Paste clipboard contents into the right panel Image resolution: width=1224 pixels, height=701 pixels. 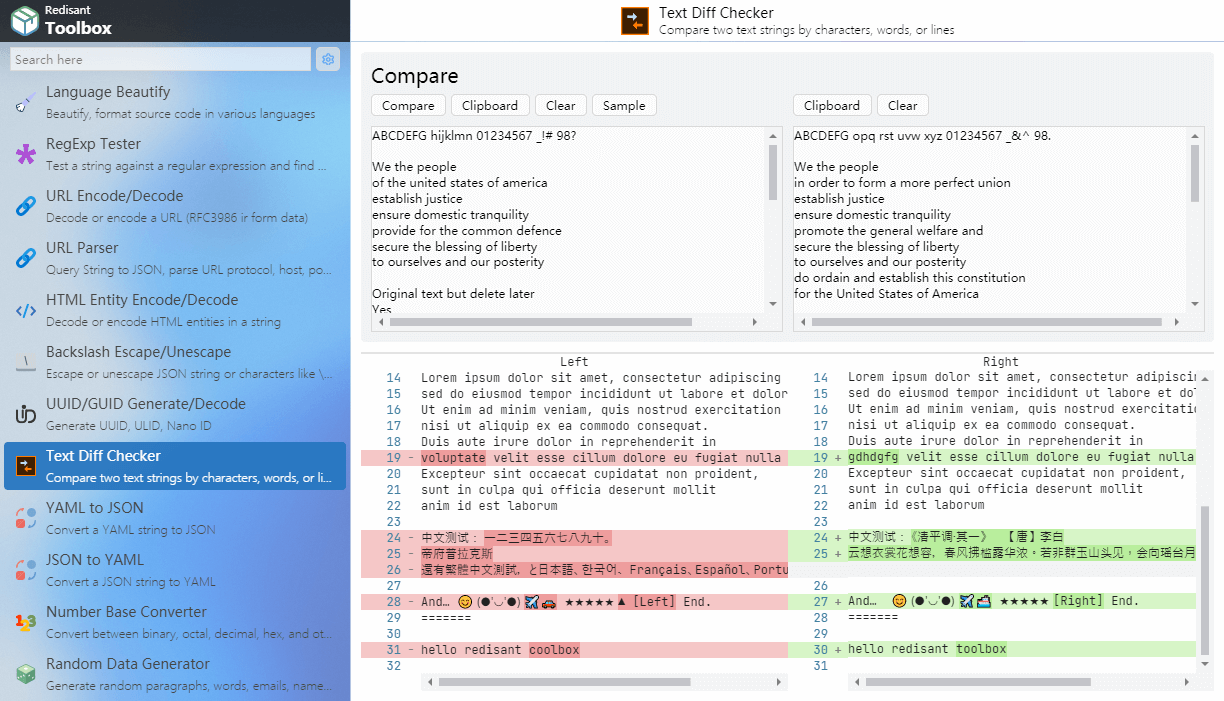point(831,104)
